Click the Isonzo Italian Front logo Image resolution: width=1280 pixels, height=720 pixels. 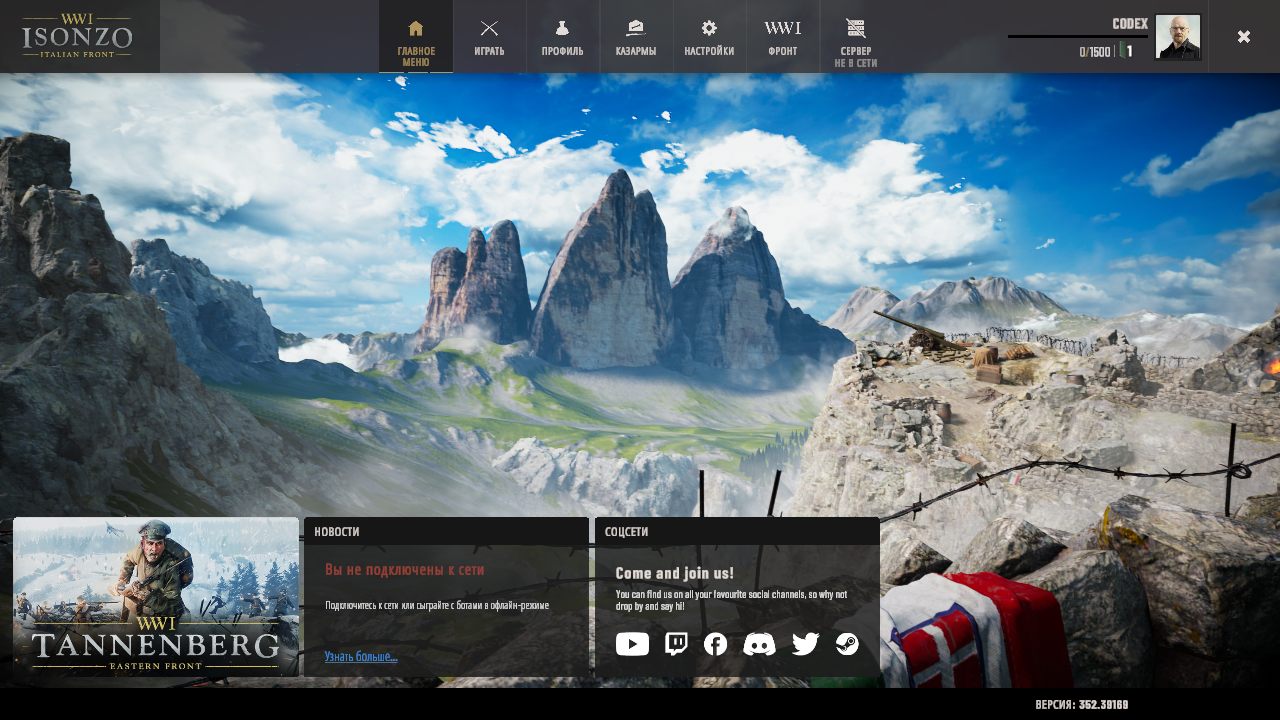click(x=78, y=36)
